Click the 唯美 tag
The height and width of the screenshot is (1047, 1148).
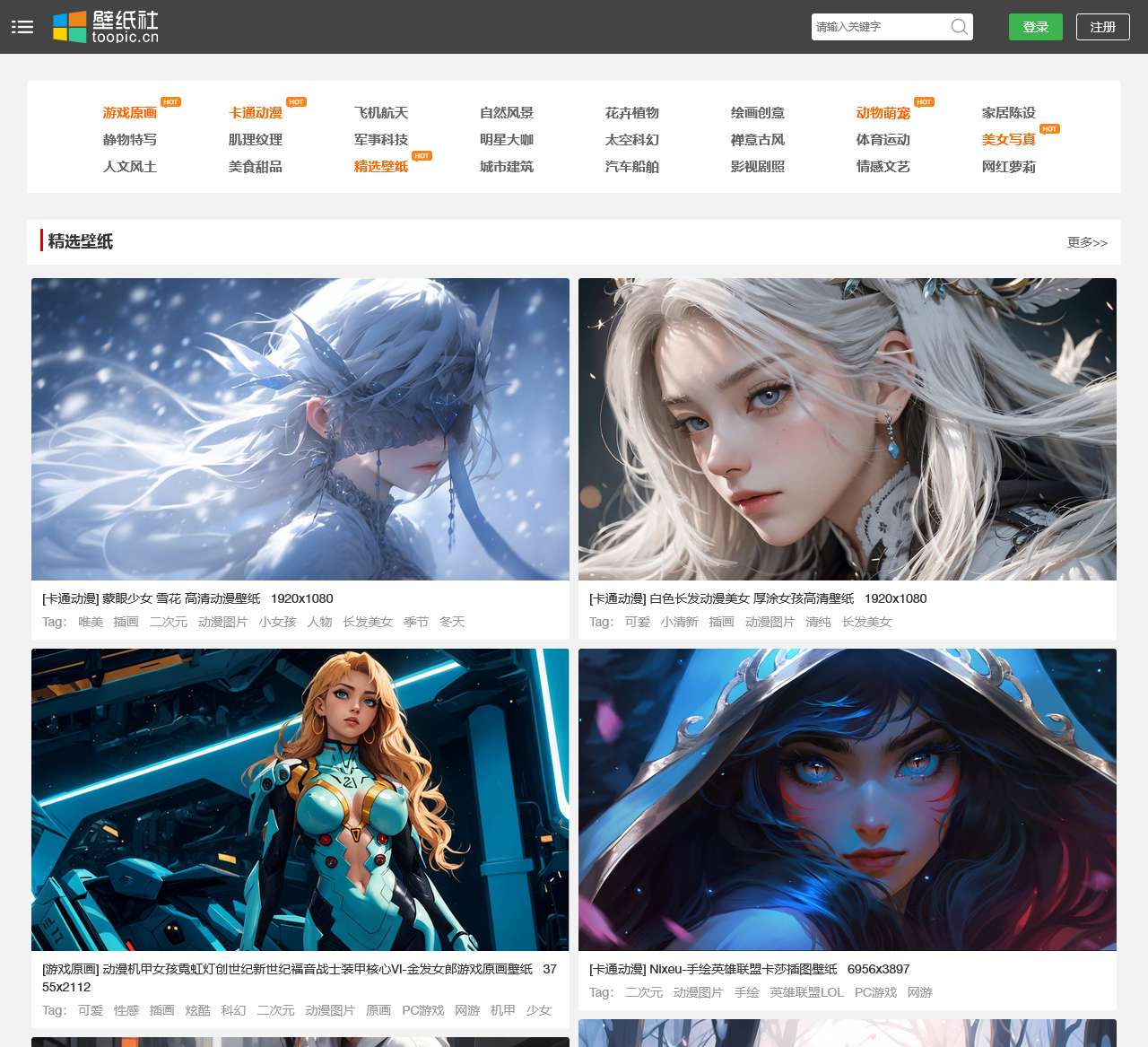click(x=91, y=622)
